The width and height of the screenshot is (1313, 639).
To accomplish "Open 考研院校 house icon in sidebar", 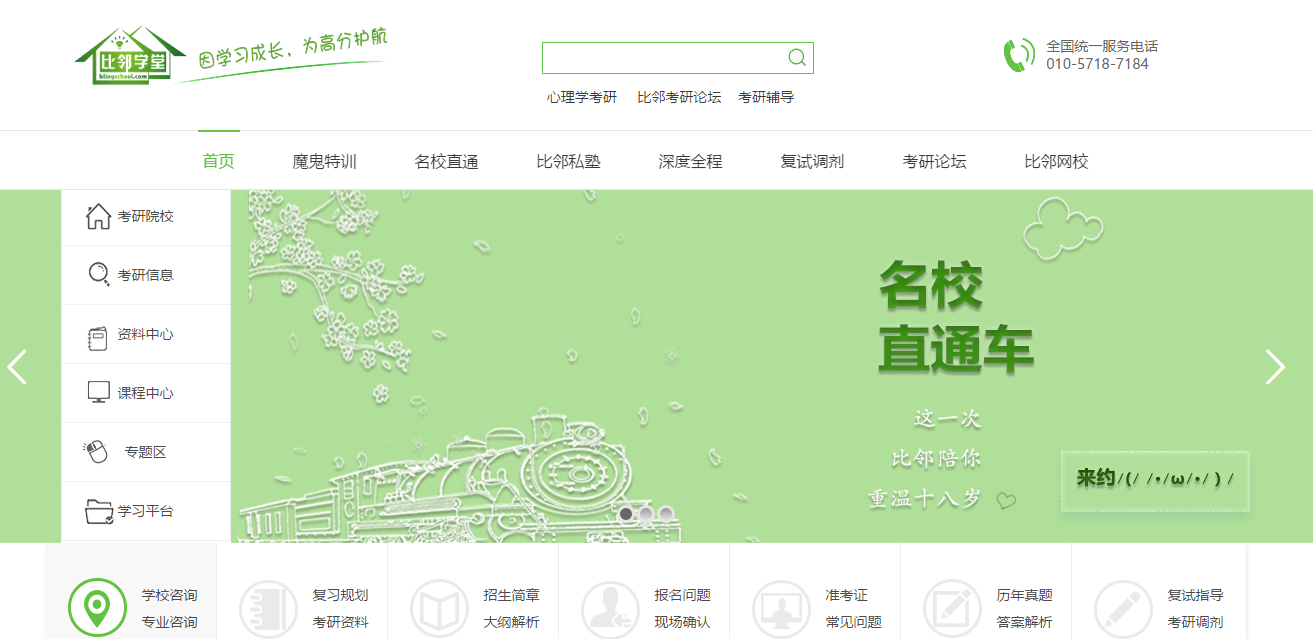I will (x=98, y=217).
